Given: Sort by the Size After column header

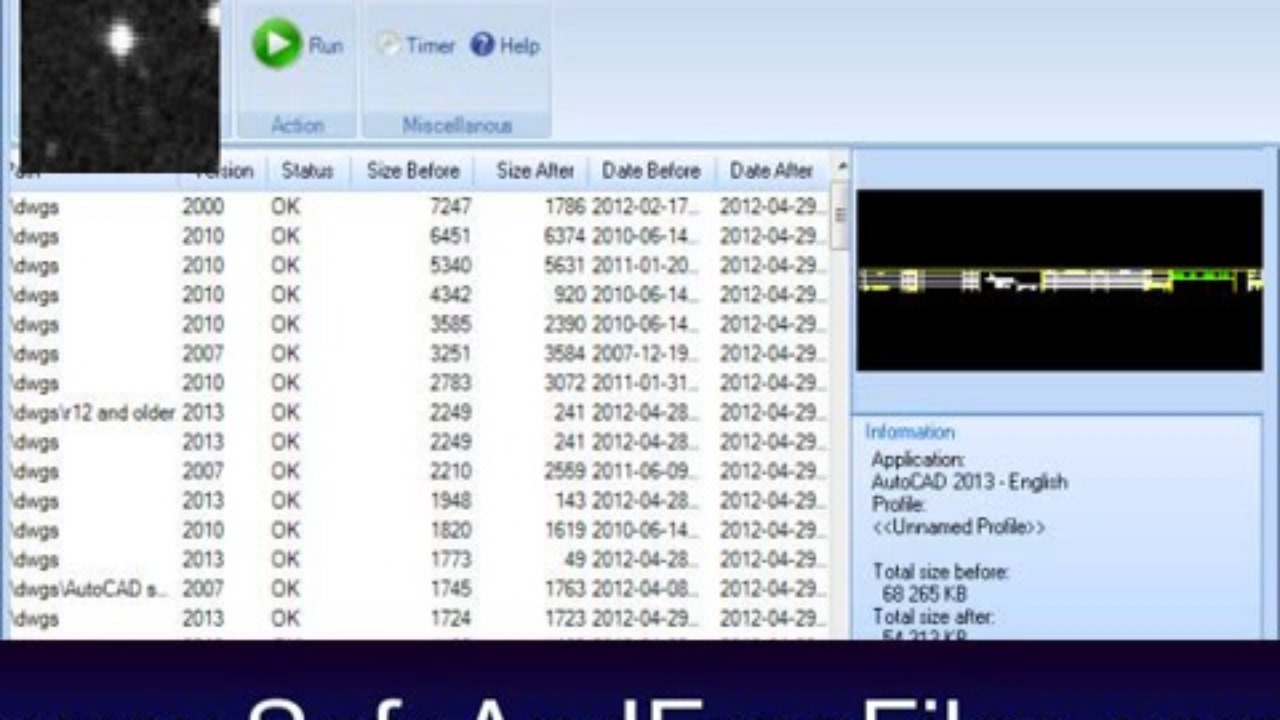Looking at the screenshot, I should [x=534, y=171].
